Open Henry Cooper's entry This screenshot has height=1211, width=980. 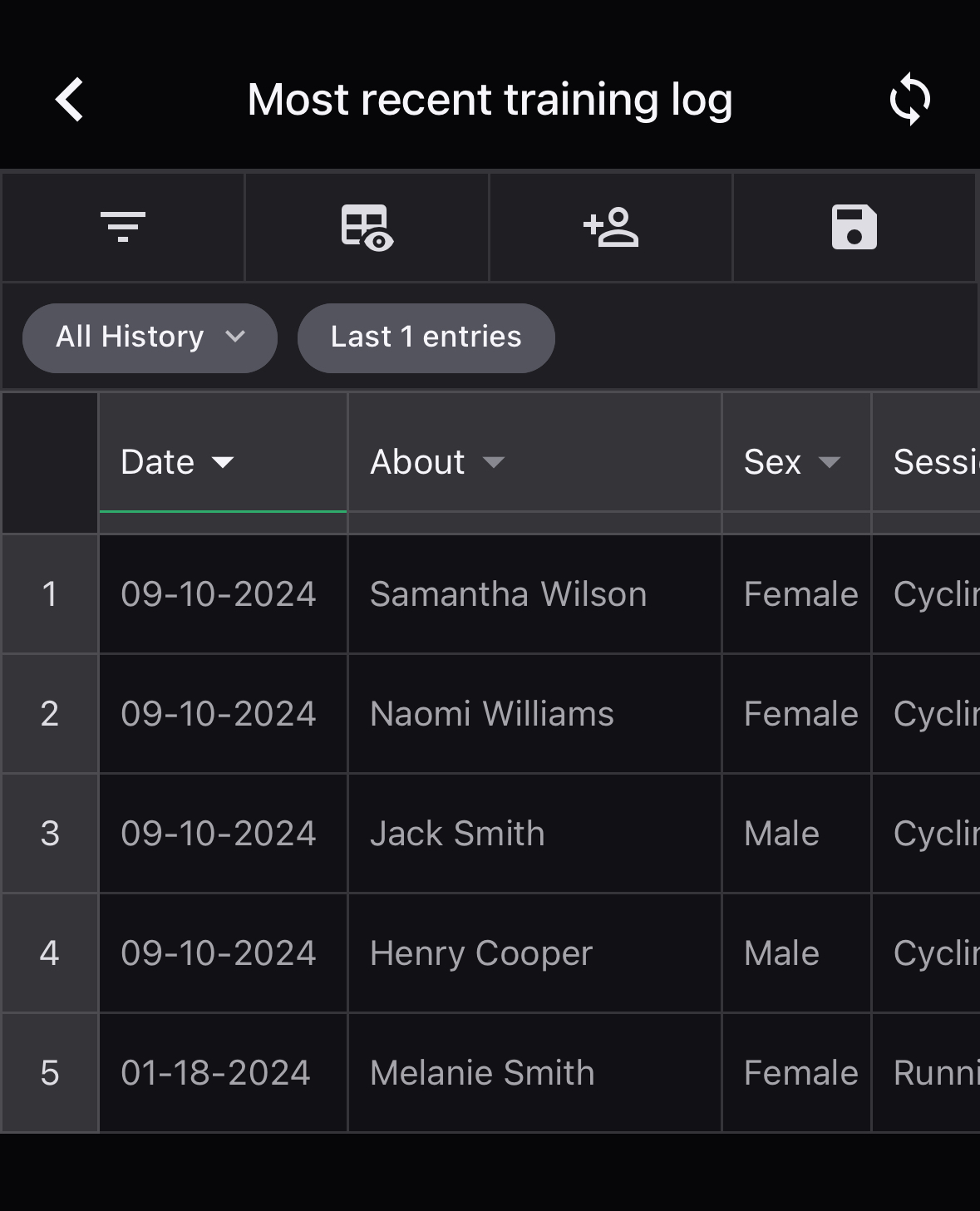coord(480,953)
